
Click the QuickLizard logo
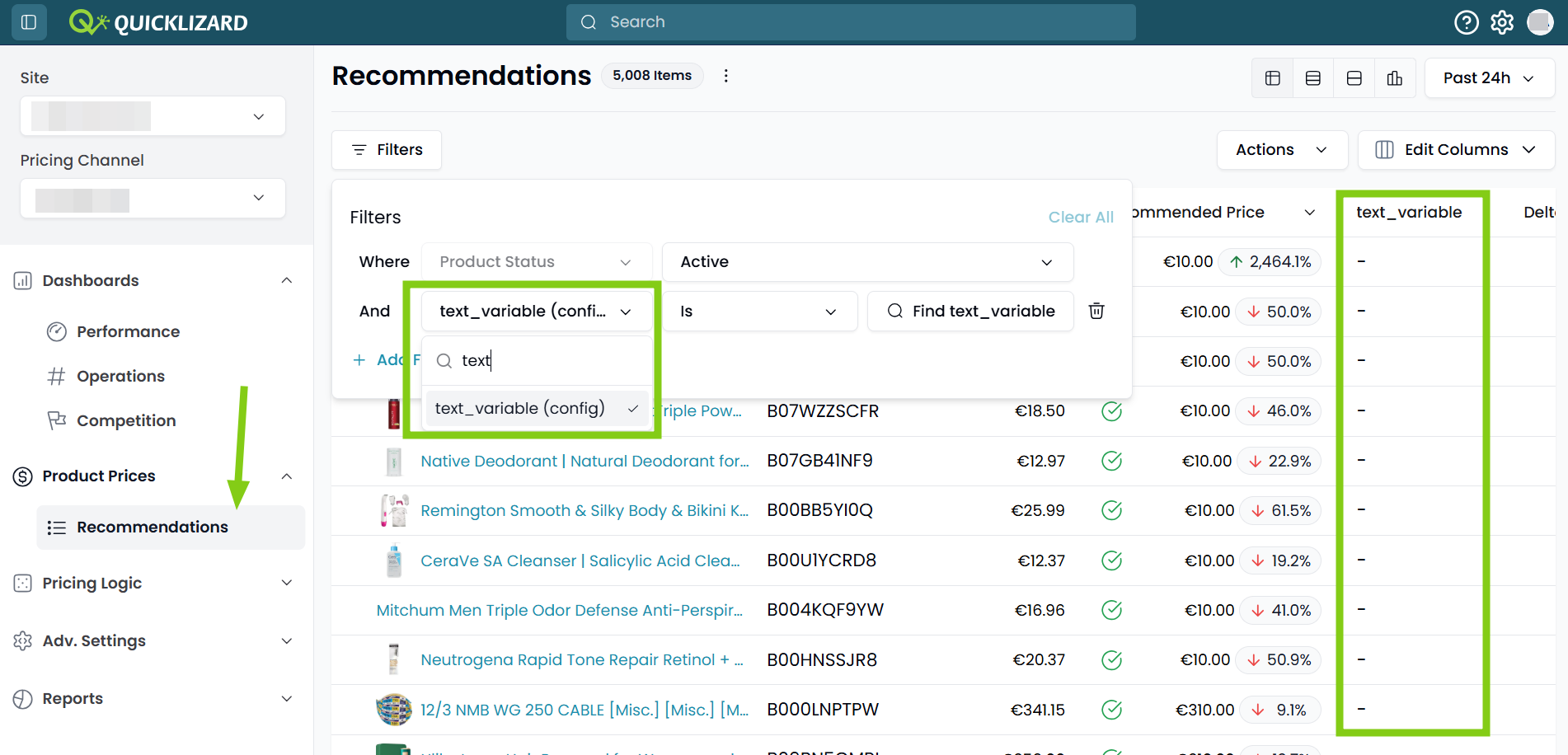[158, 22]
